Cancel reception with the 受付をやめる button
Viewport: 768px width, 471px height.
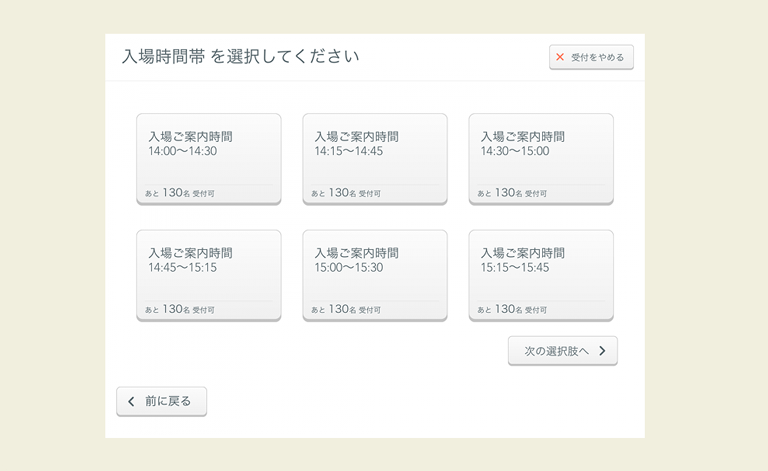pos(591,57)
